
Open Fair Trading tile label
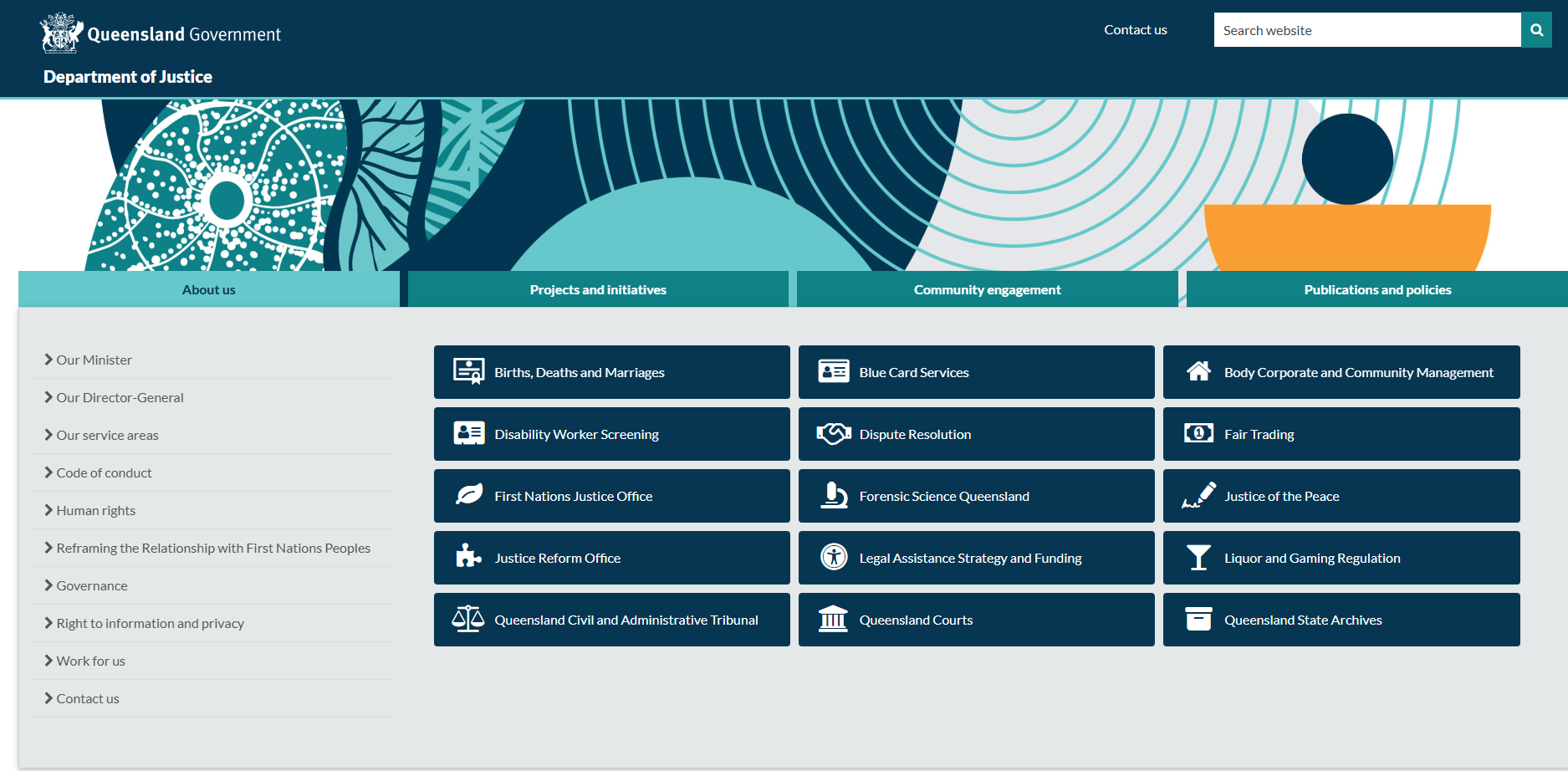pos(1259,434)
